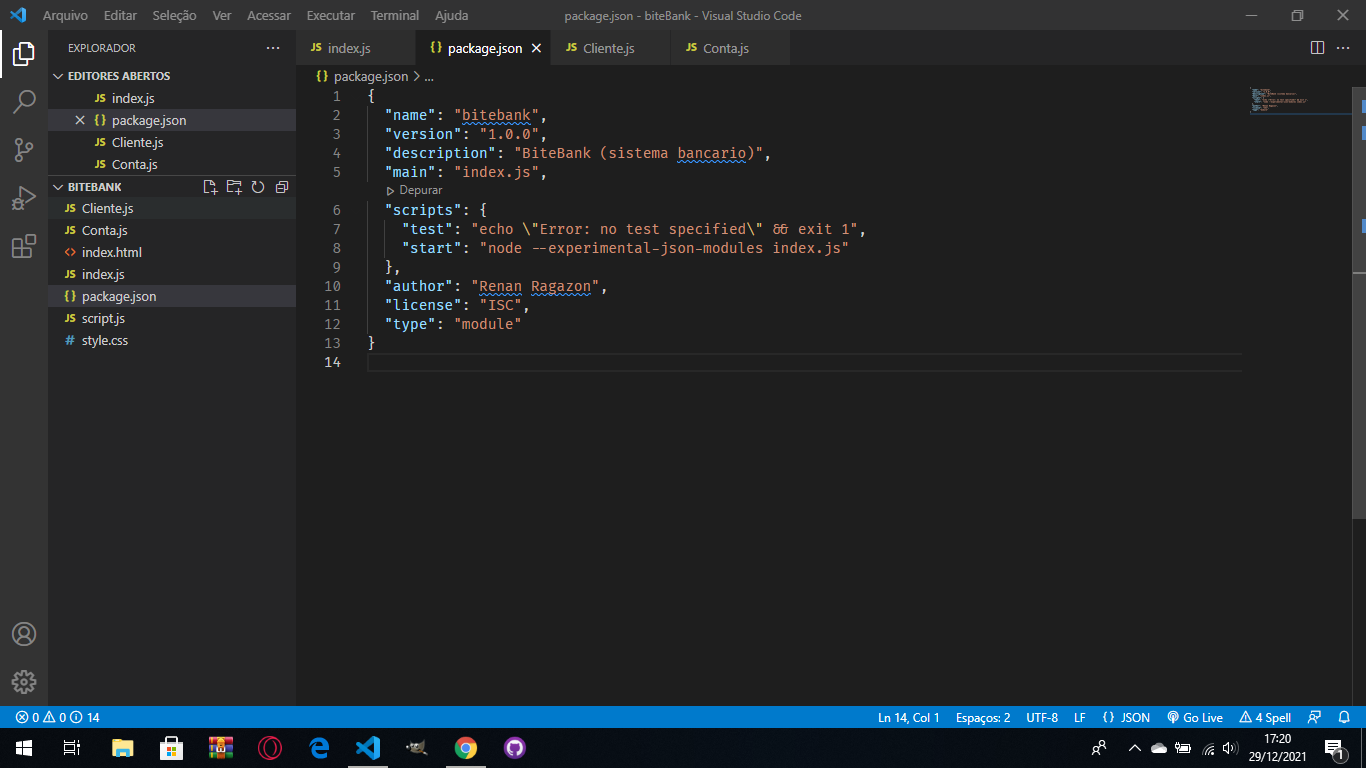Open the Accounts menu icon
1366x768 pixels.
tap(24, 634)
